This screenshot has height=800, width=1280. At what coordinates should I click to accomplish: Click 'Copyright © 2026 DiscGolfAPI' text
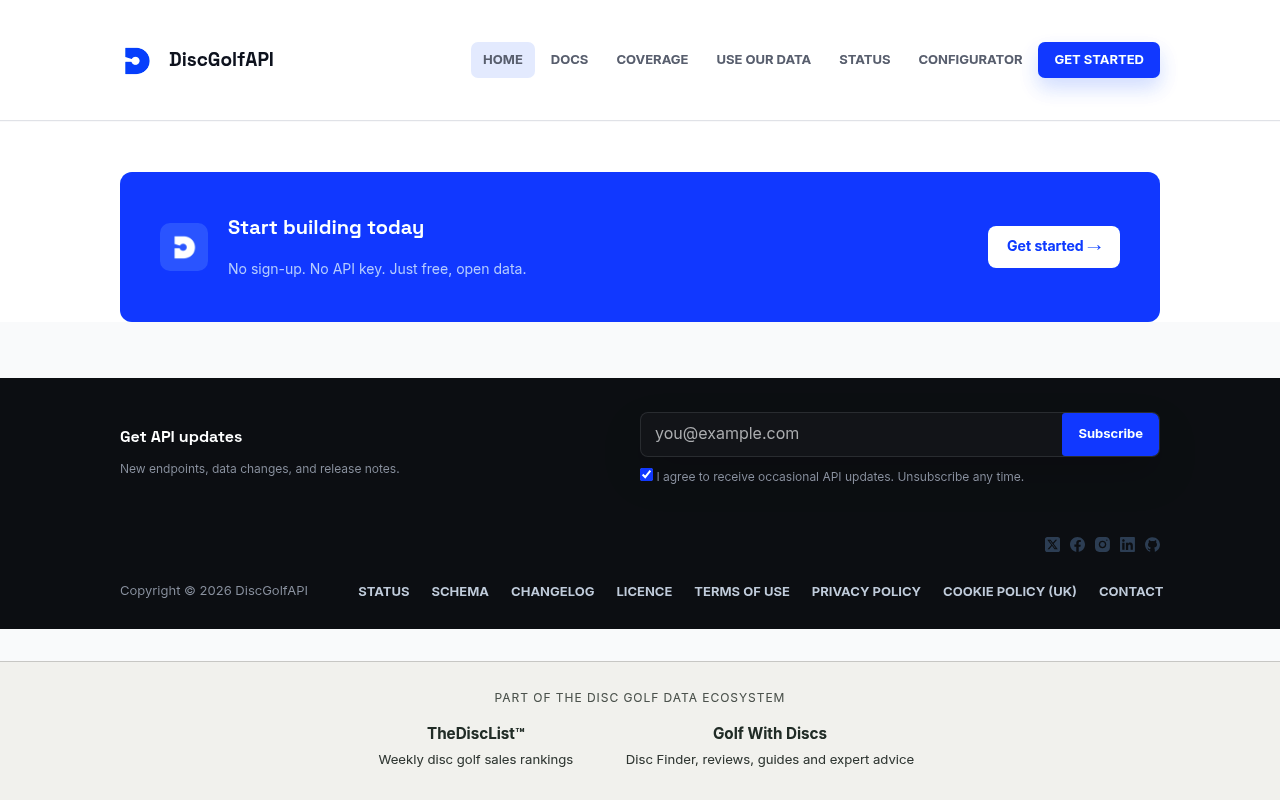[214, 591]
